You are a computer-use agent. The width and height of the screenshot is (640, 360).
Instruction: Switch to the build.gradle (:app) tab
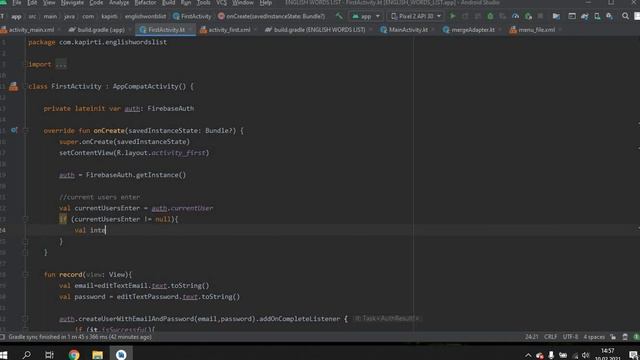point(100,30)
